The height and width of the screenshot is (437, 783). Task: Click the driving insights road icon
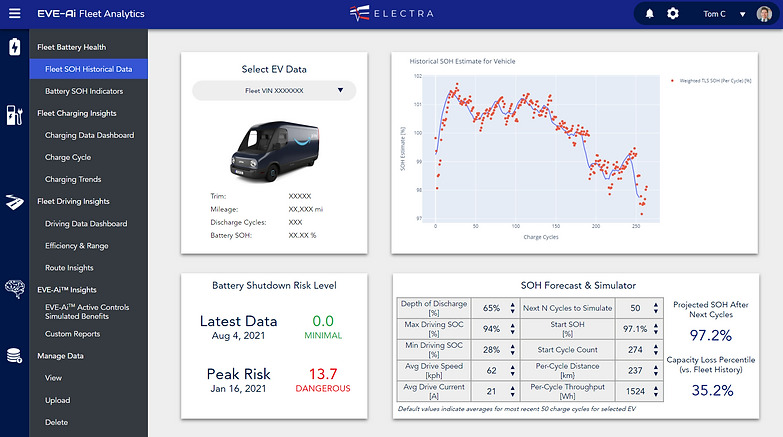[x=14, y=202]
